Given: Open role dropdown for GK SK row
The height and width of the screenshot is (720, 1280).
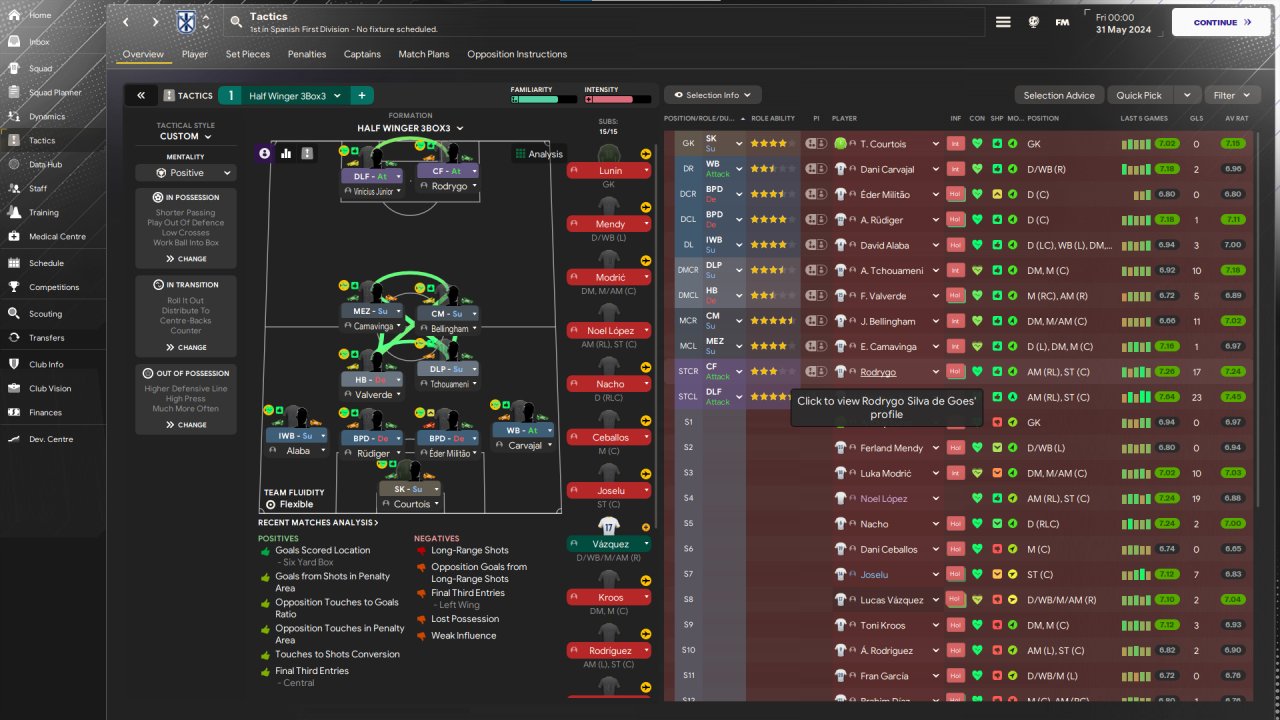Looking at the screenshot, I should tap(739, 143).
